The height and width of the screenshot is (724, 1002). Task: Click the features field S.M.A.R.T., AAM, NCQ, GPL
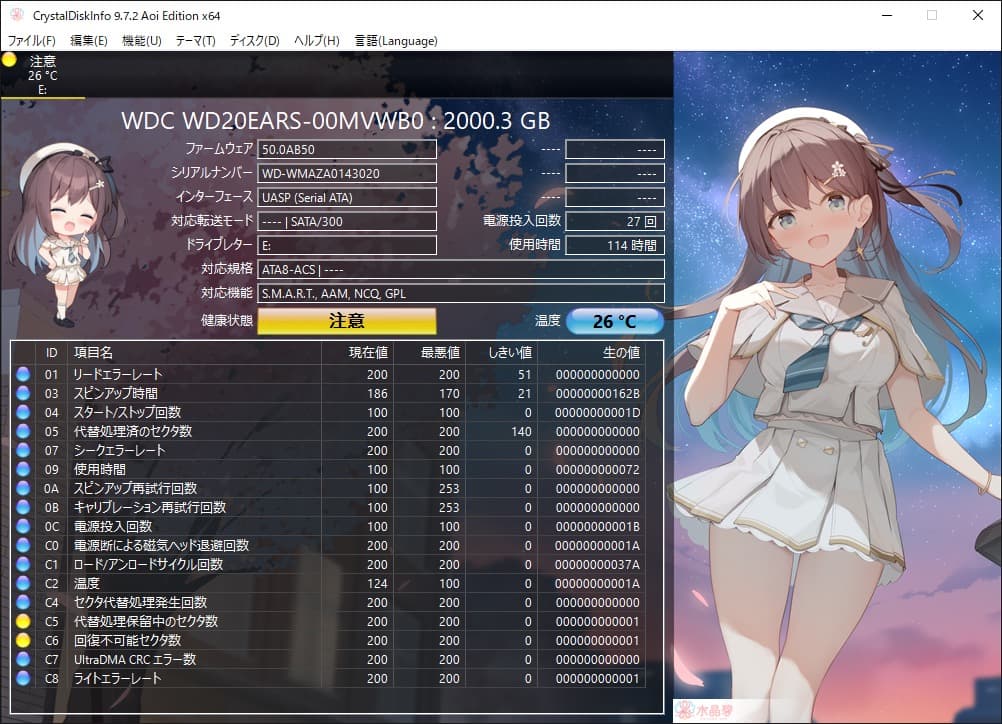[x=461, y=293]
